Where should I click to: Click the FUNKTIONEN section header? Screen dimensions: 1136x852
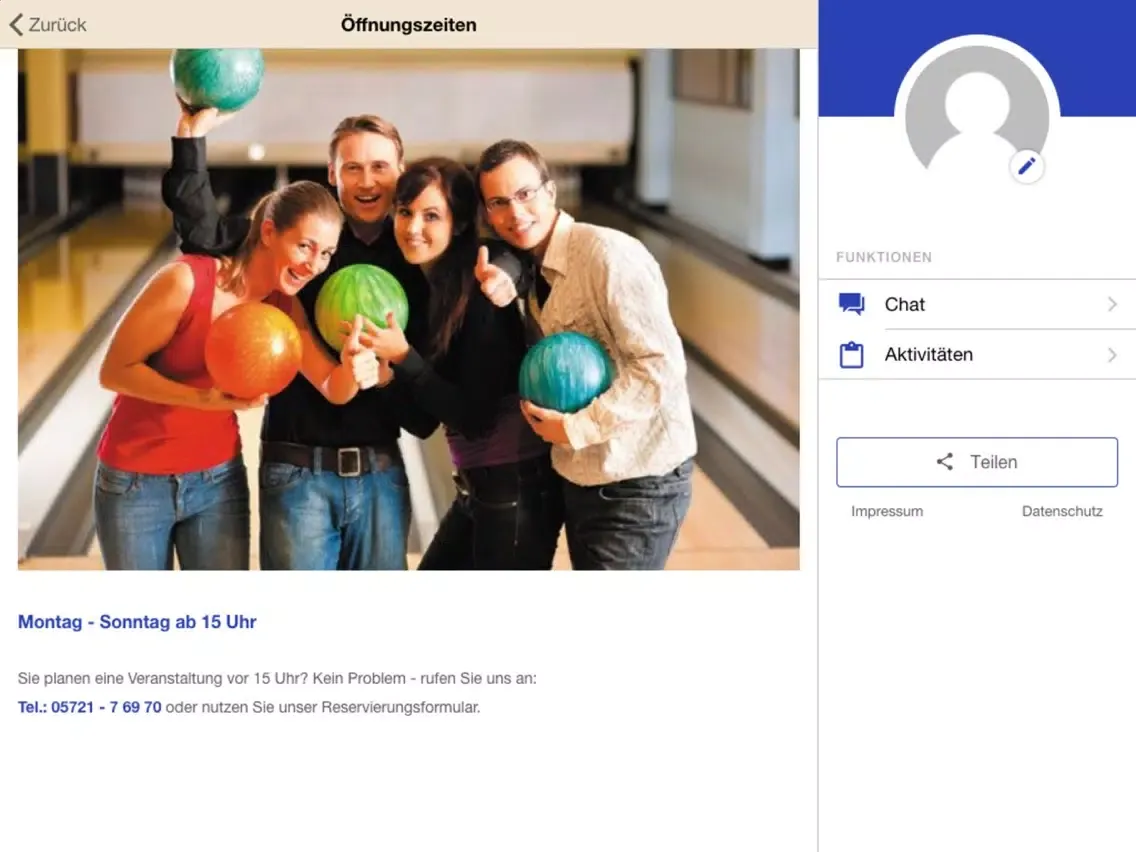883,257
